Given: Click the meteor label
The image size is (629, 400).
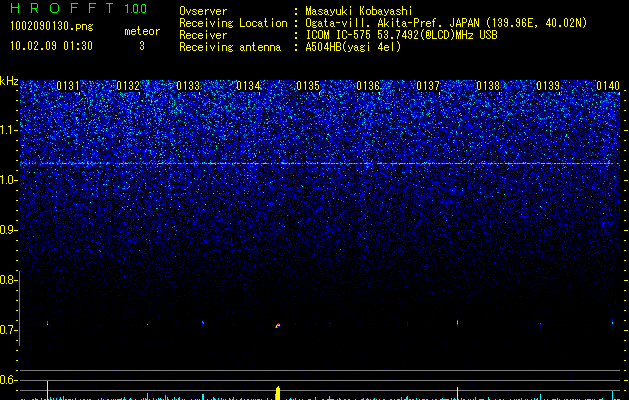Looking at the screenshot, I should (x=142, y=31).
